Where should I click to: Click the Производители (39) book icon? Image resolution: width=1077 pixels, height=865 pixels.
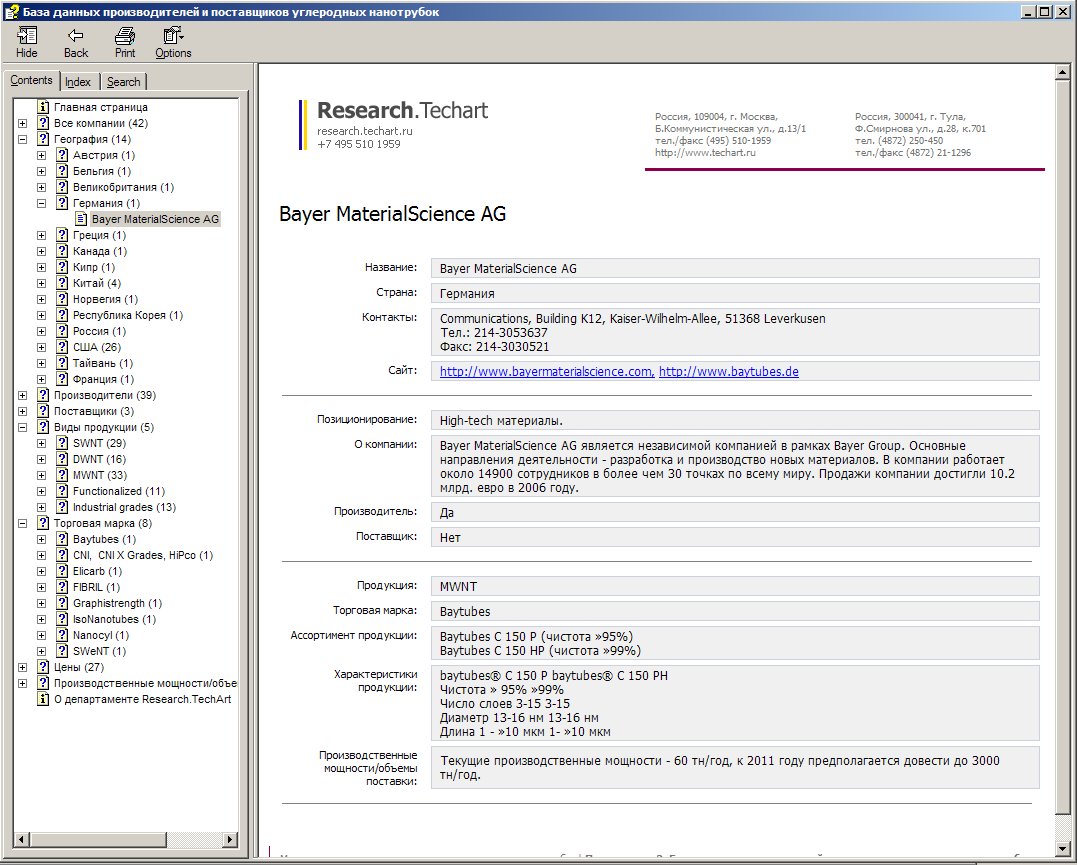click(x=43, y=395)
